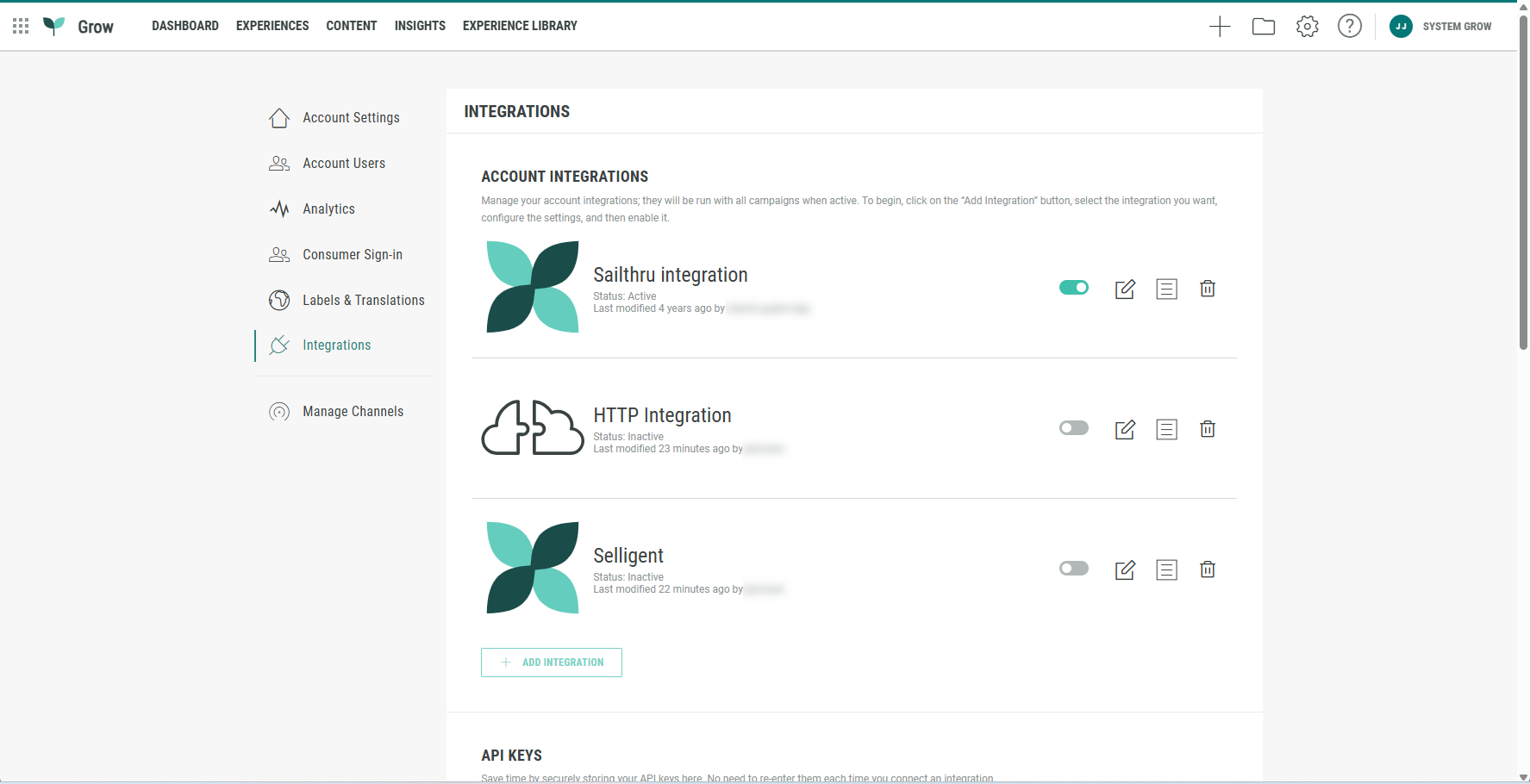Click the Add Integration button
This screenshot has height=784, width=1530.
[x=552, y=663]
